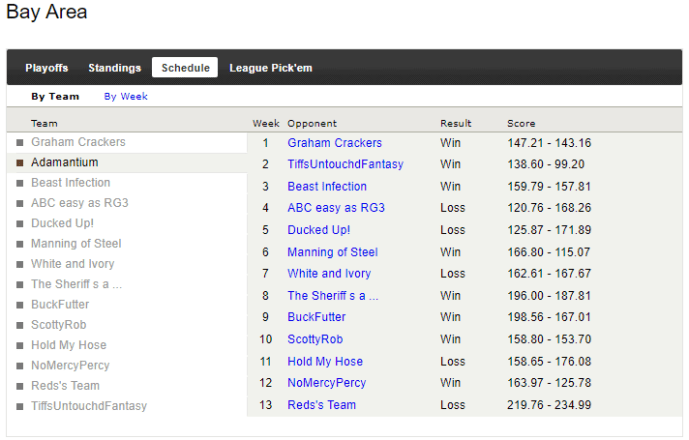Switch to By Week view
The image size is (689, 440).
pos(125,97)
